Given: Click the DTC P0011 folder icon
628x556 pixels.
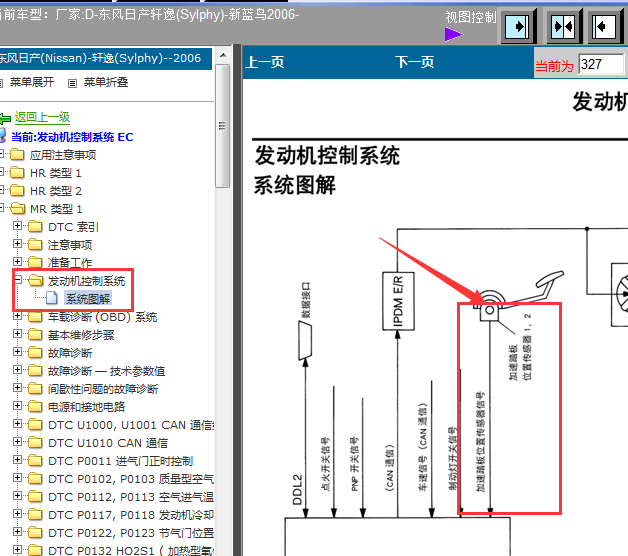Looking at the screenshot, I should pos(35,461).
